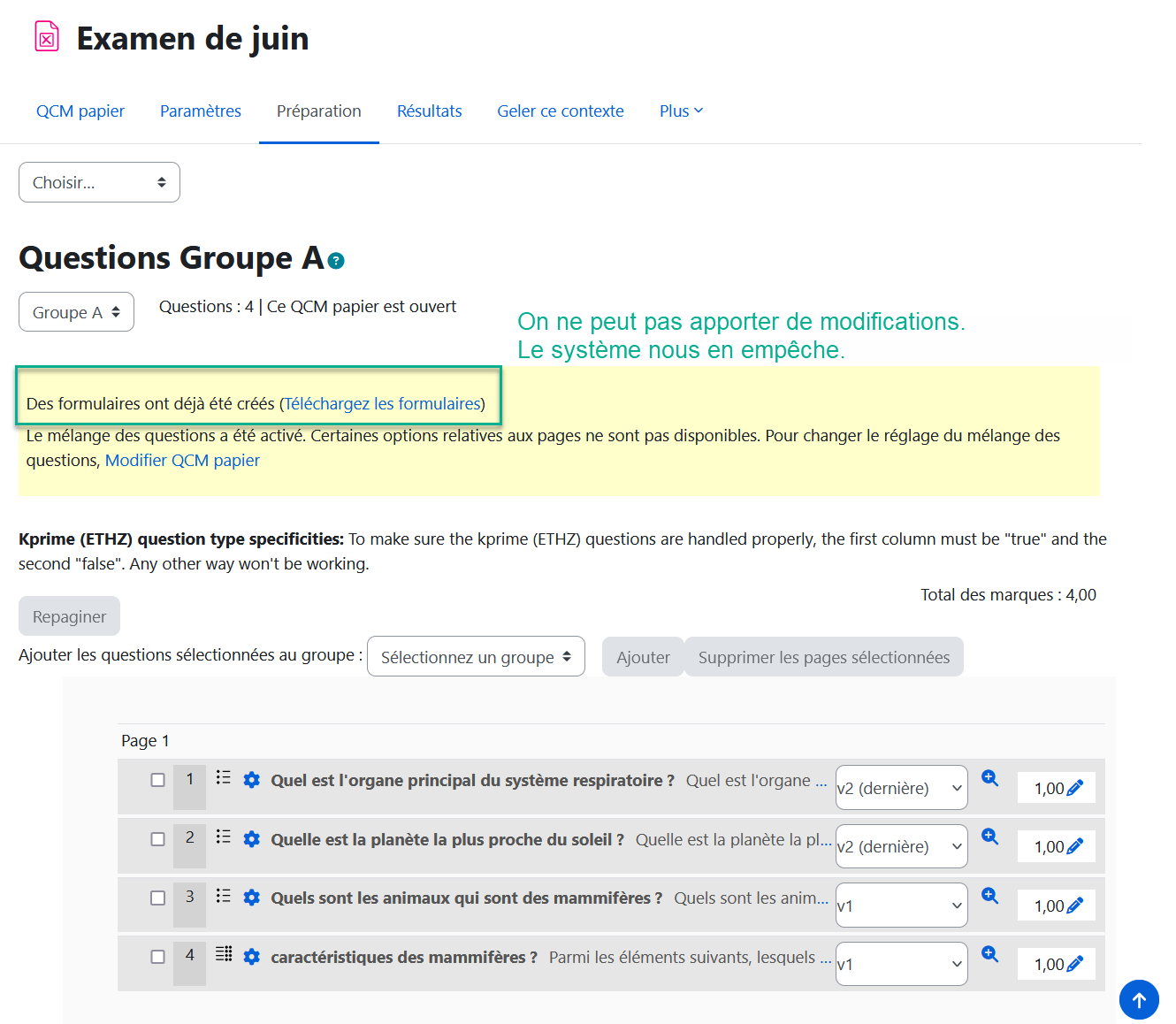Follow the Modifier QCM papier link
This screenshot has width=1176, height=1024.
point(182,461)
